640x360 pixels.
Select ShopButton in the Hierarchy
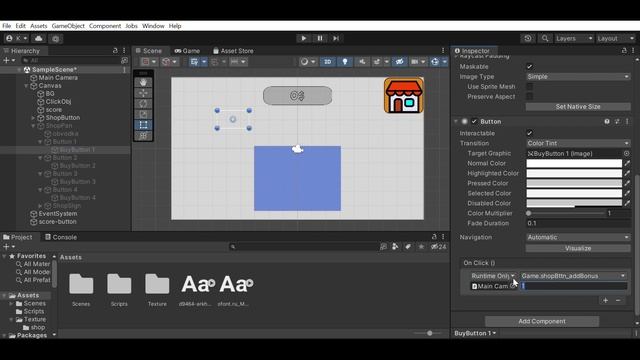(x=62, y=118)
